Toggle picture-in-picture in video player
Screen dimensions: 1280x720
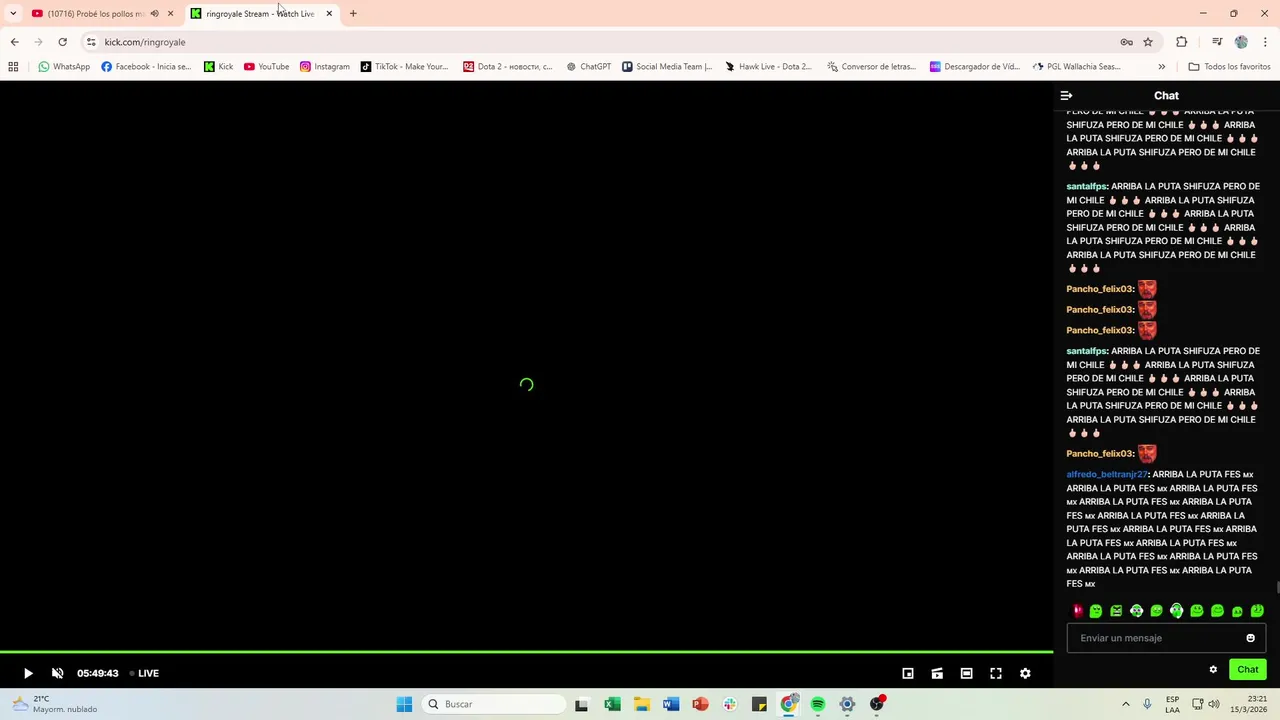(908, 673)
